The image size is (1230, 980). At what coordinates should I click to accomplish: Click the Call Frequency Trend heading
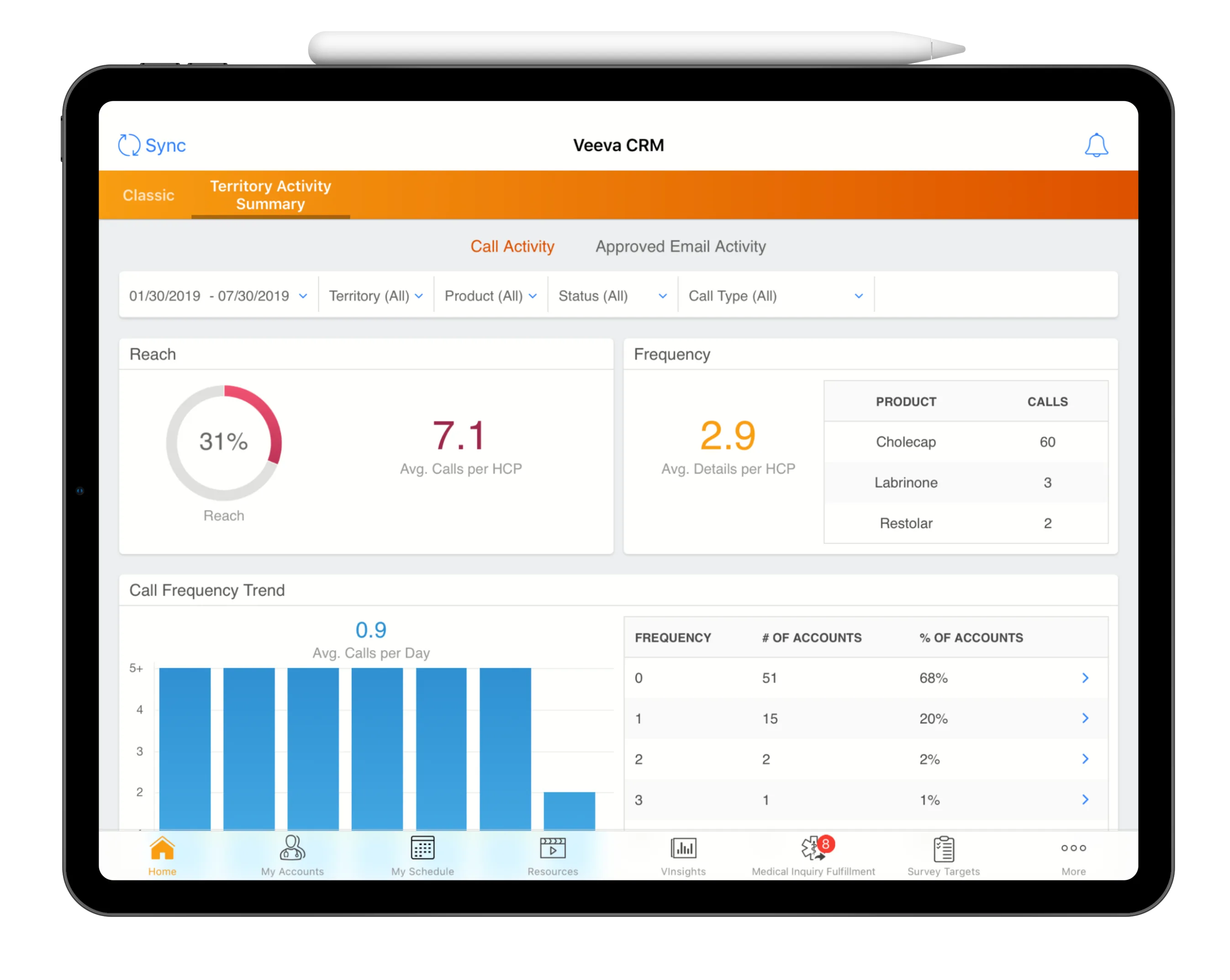click(x=206, y=590)
